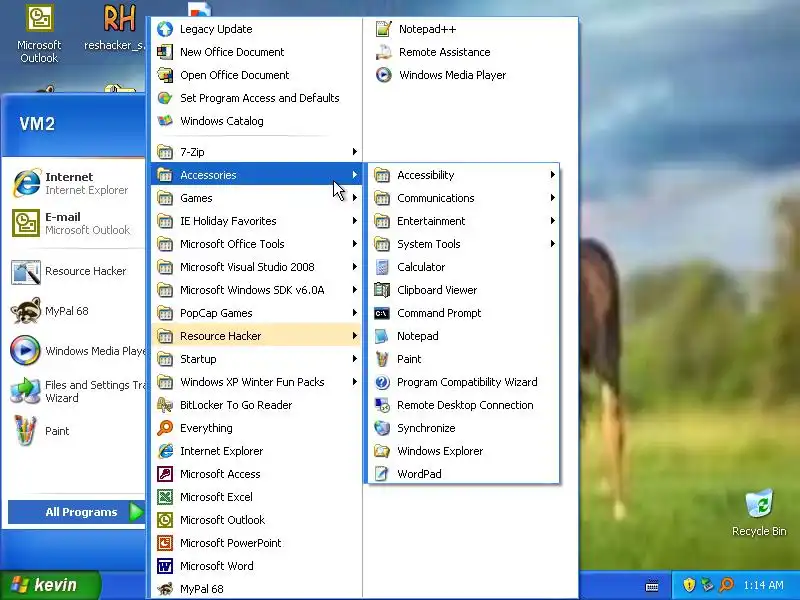Select the Accessories menu item
Screen dimensions: 800x600
(257, 175)
